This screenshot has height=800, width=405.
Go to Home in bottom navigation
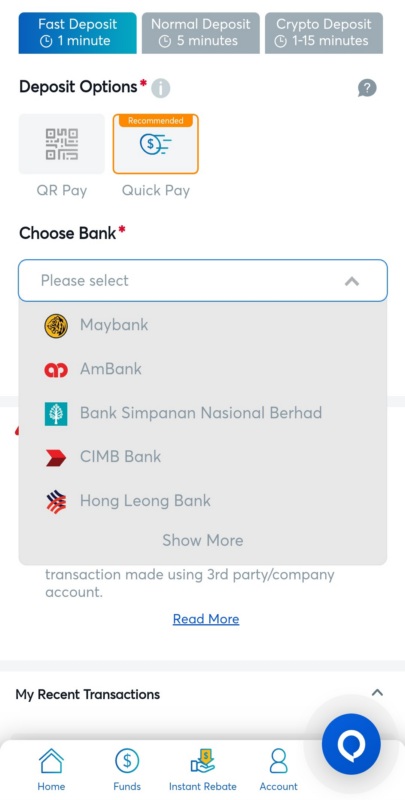click(51, 770)
